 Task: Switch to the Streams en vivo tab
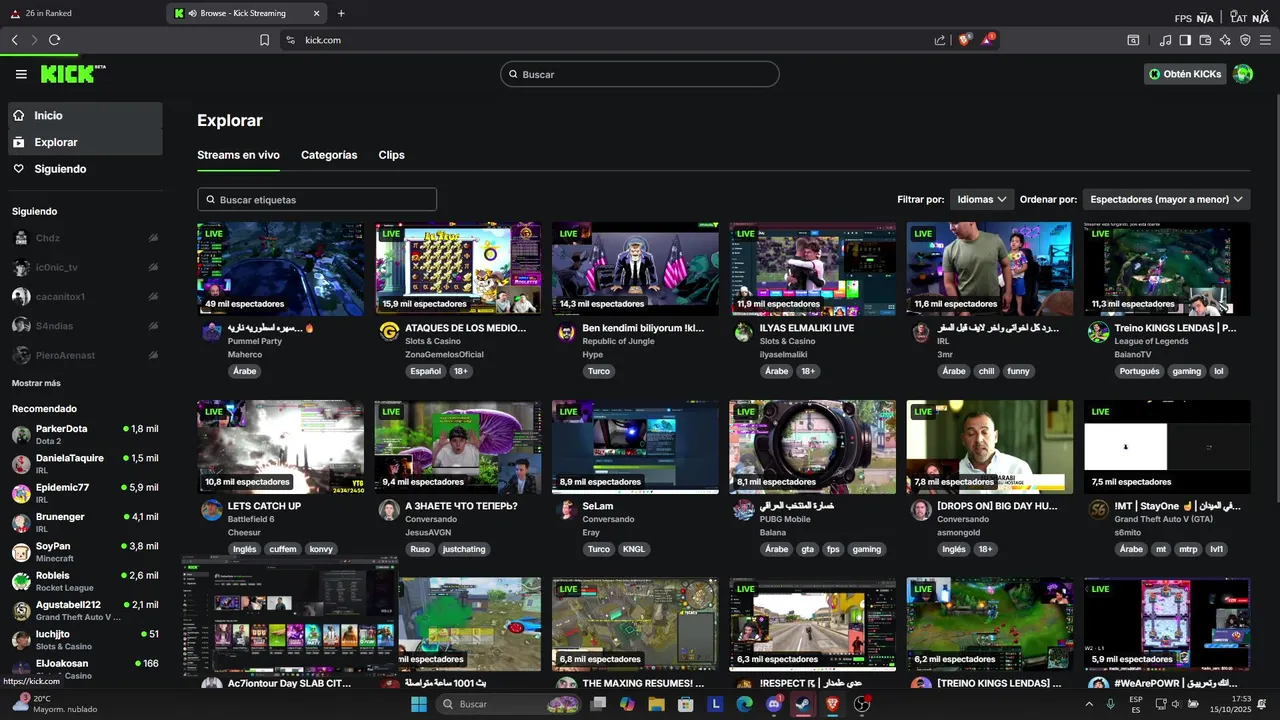coord(238,155)
